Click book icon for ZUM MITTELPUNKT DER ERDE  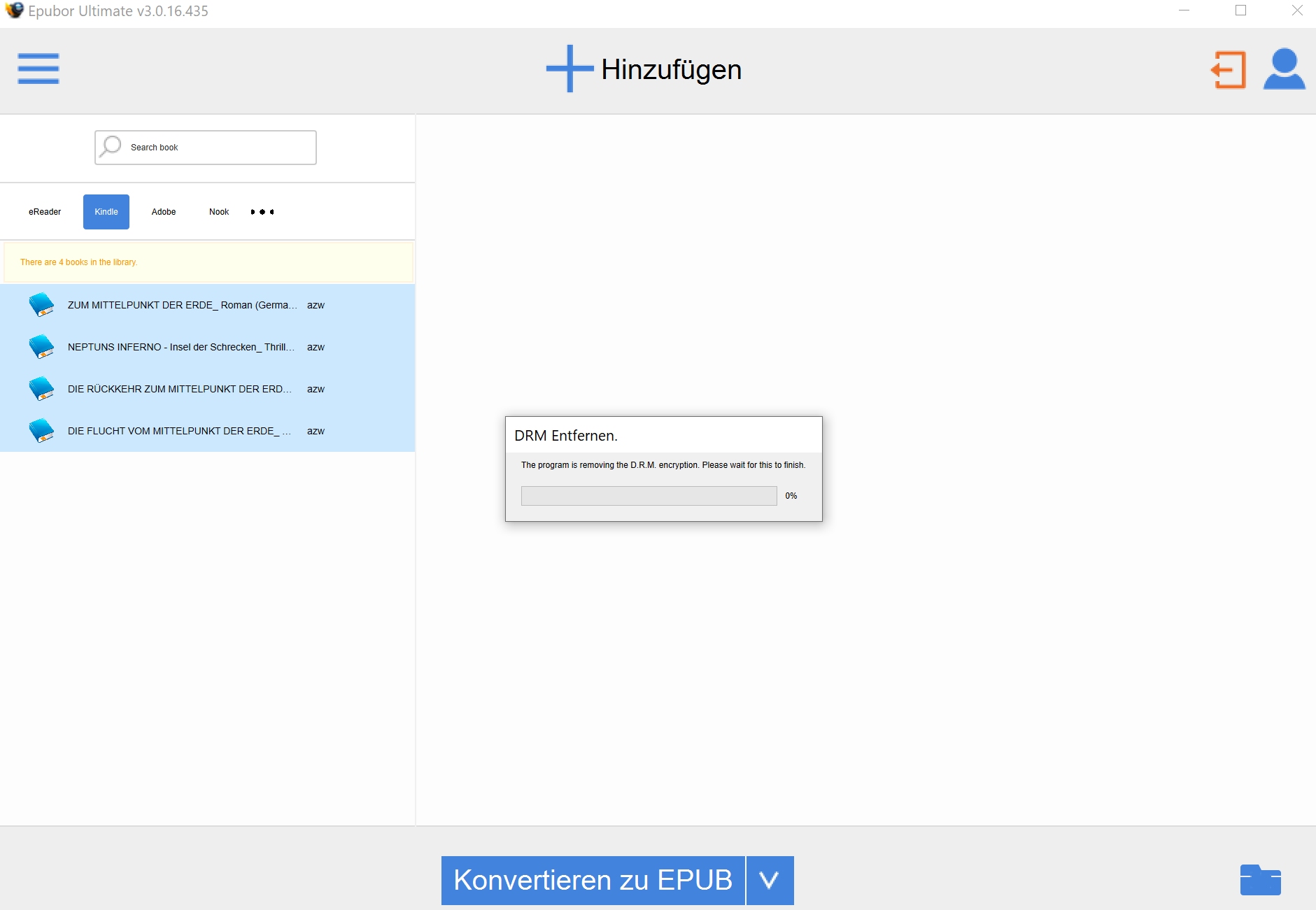(x=41, y=305)
